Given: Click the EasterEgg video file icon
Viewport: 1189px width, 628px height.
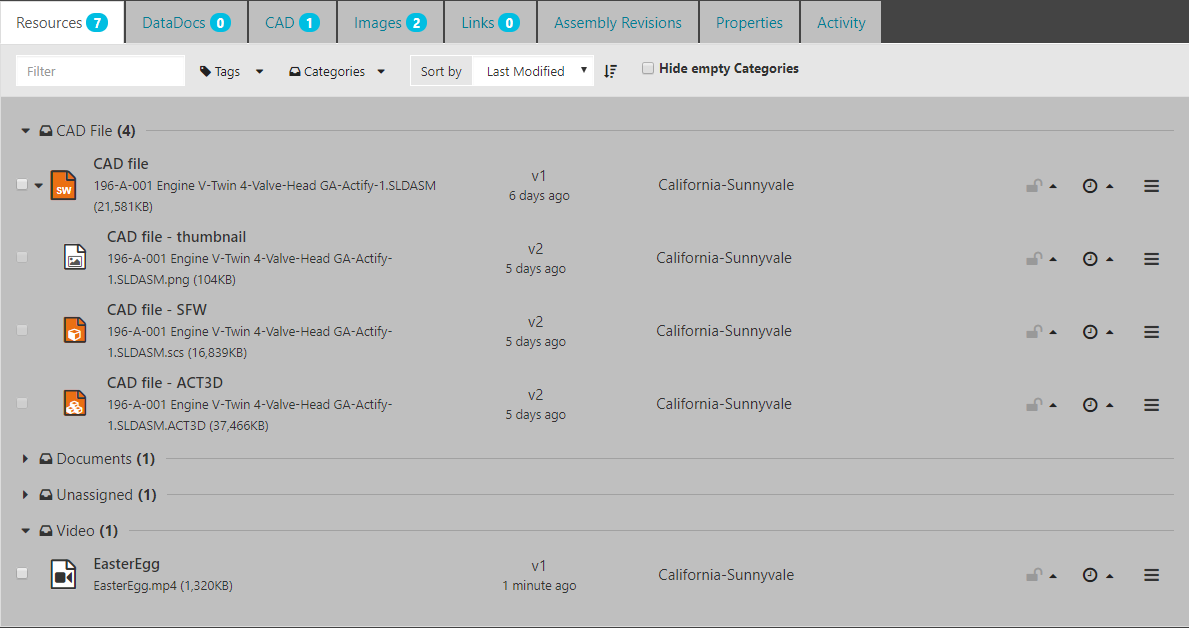Looking at the screenshot, I should click(63, 575).
